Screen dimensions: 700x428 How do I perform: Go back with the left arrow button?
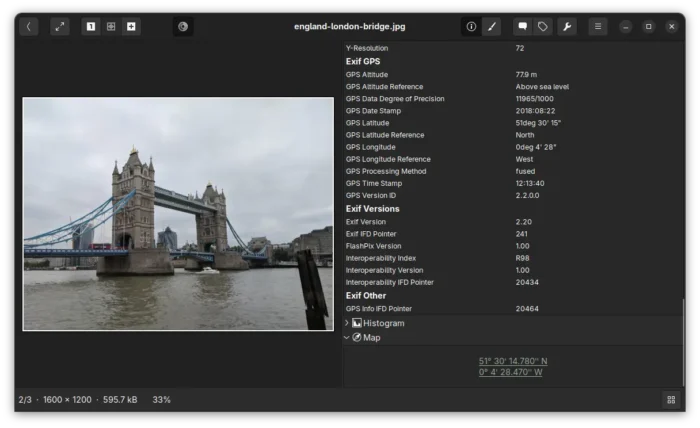pyautogui.click(x=29, y=26)
